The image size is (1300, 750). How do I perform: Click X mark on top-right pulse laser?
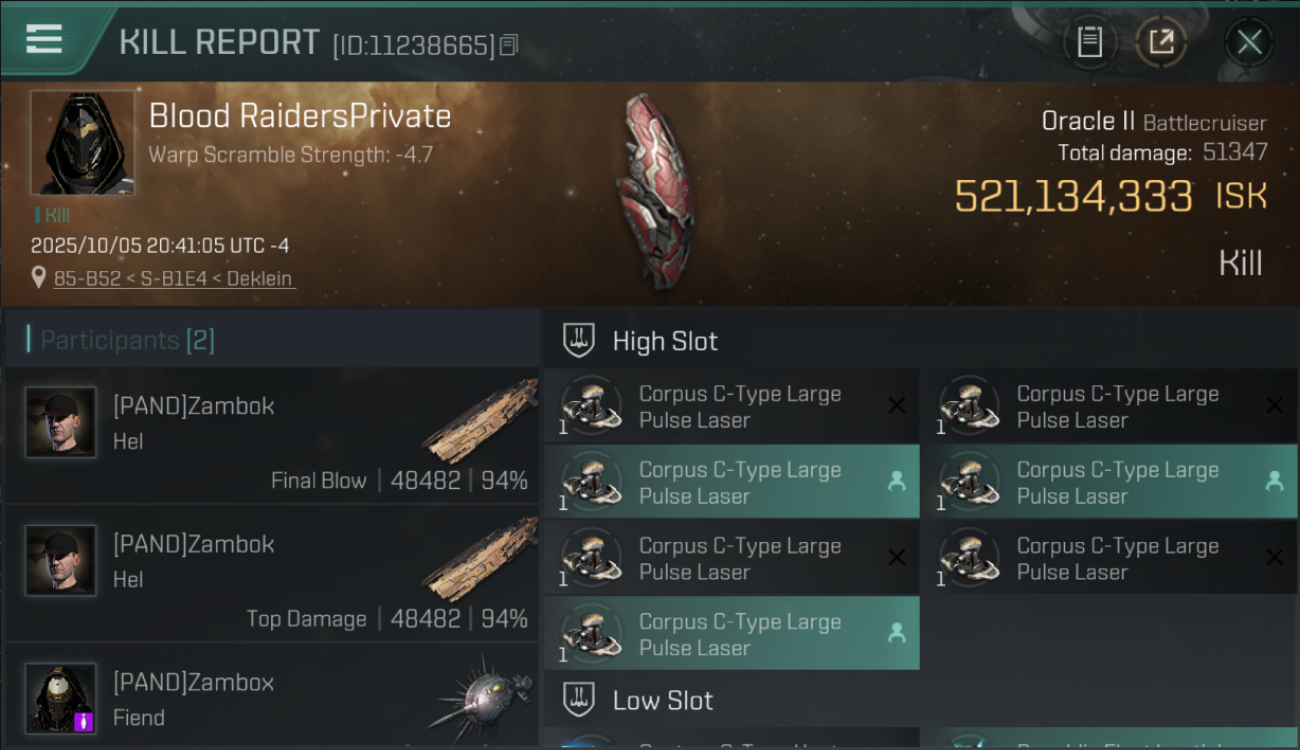1274,405
